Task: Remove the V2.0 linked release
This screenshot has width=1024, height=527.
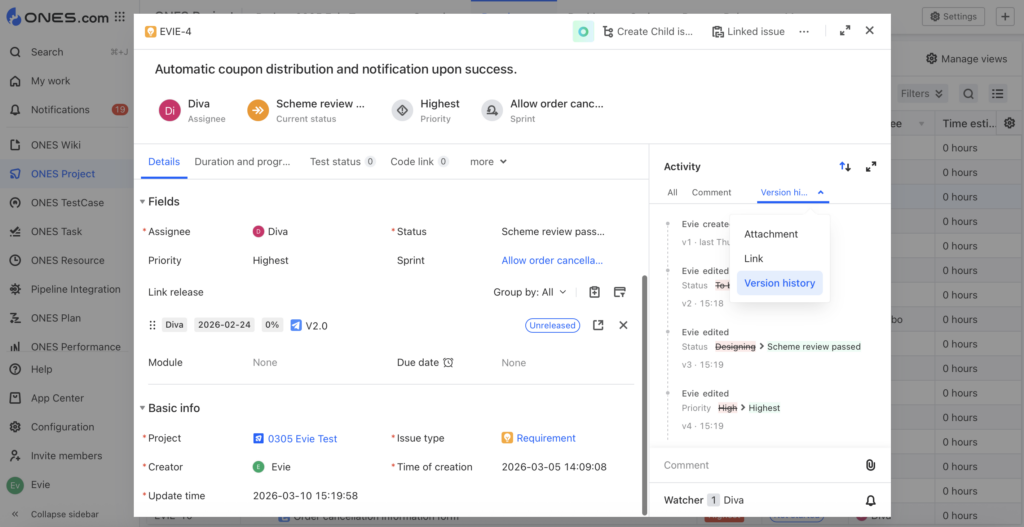Action: (623, 325)
